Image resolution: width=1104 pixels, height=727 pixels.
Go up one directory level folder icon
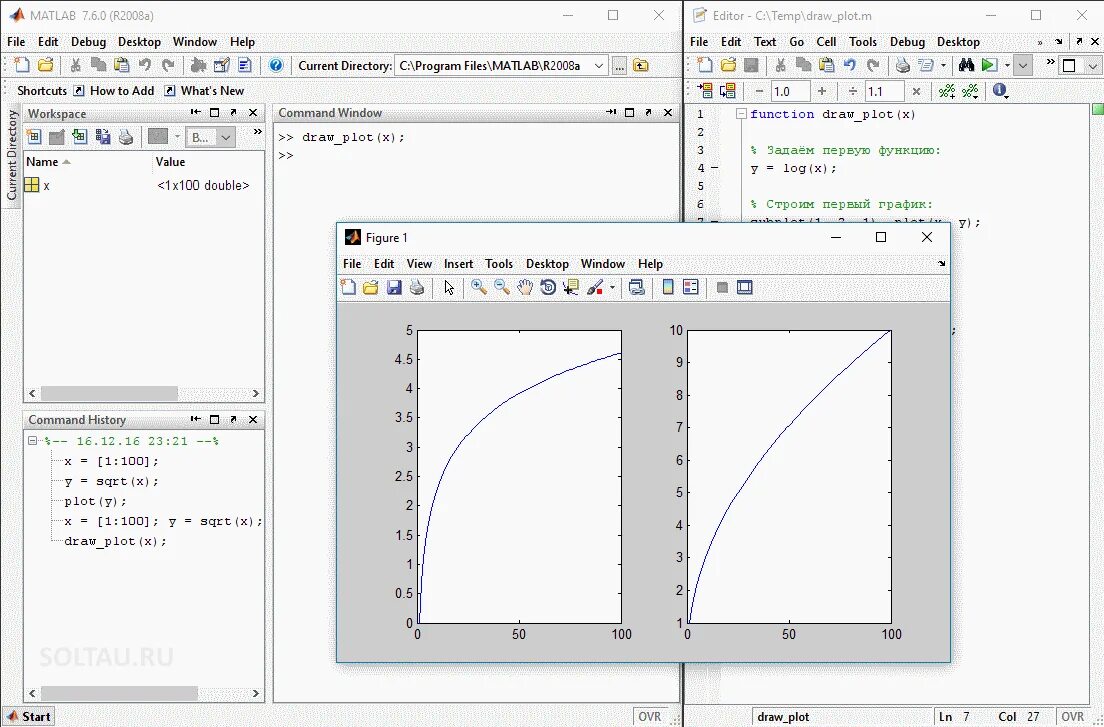pos(641,65)
